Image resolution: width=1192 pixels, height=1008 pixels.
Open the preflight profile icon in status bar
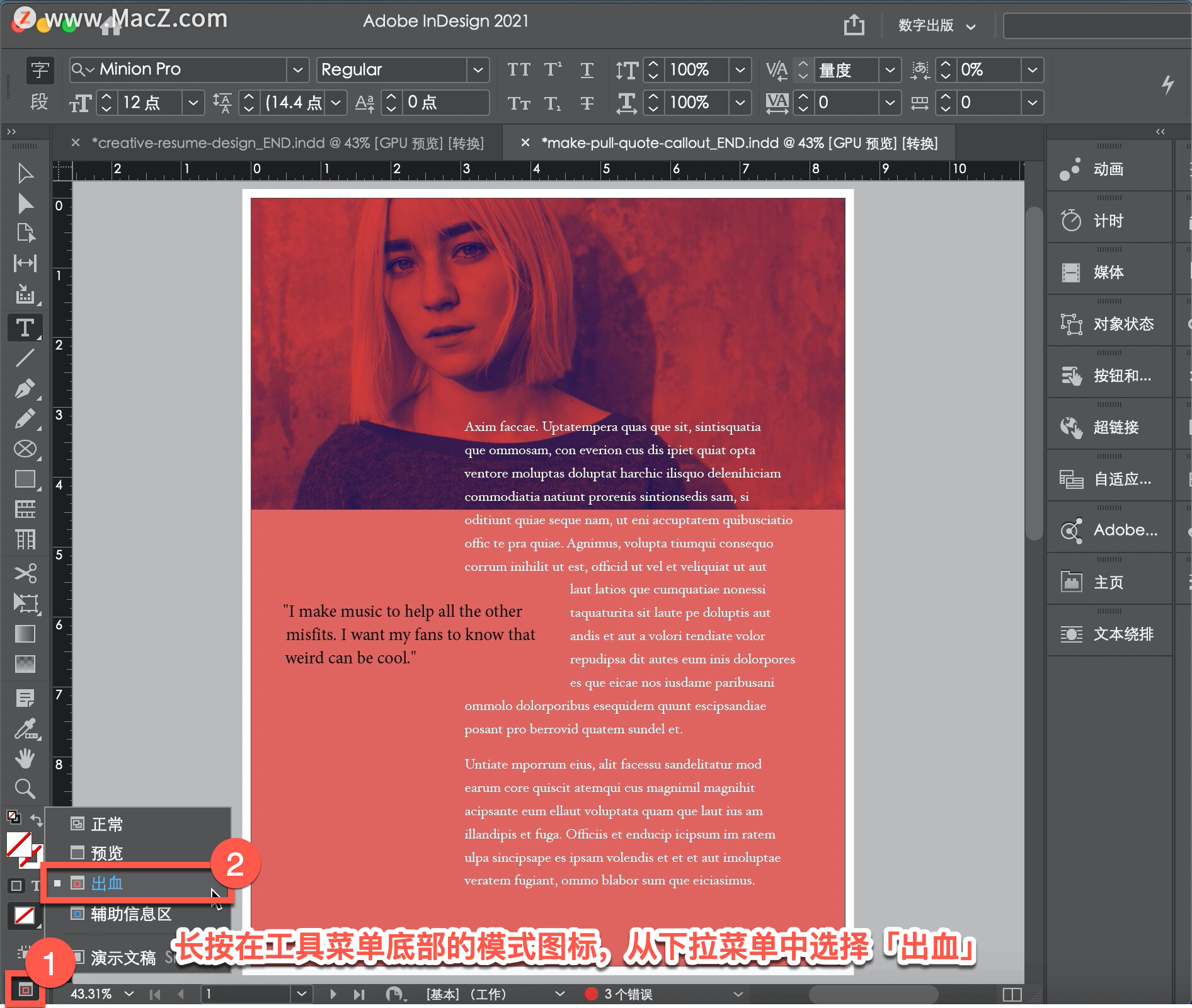tap(396, 994)
